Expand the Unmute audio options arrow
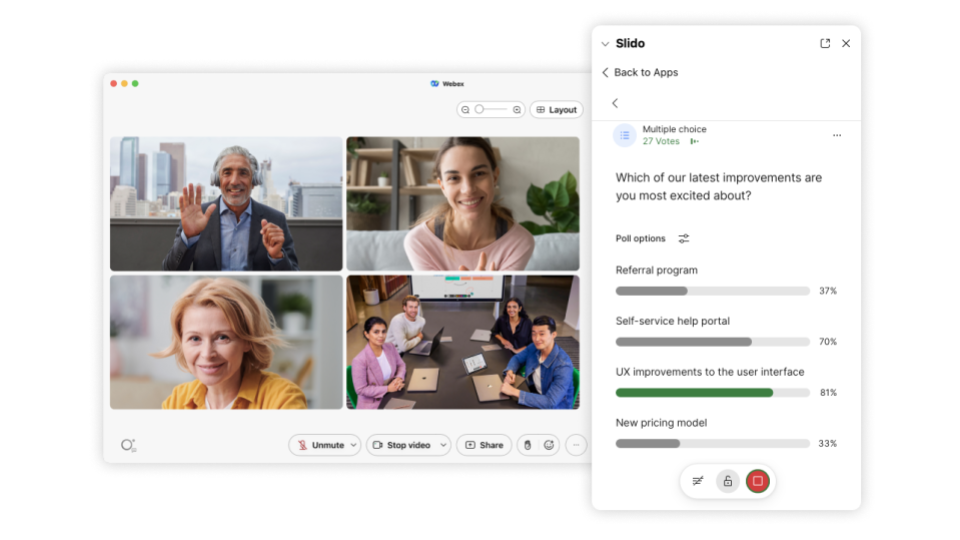Viewport: 960px width, 540px height. tap(353, 445)
